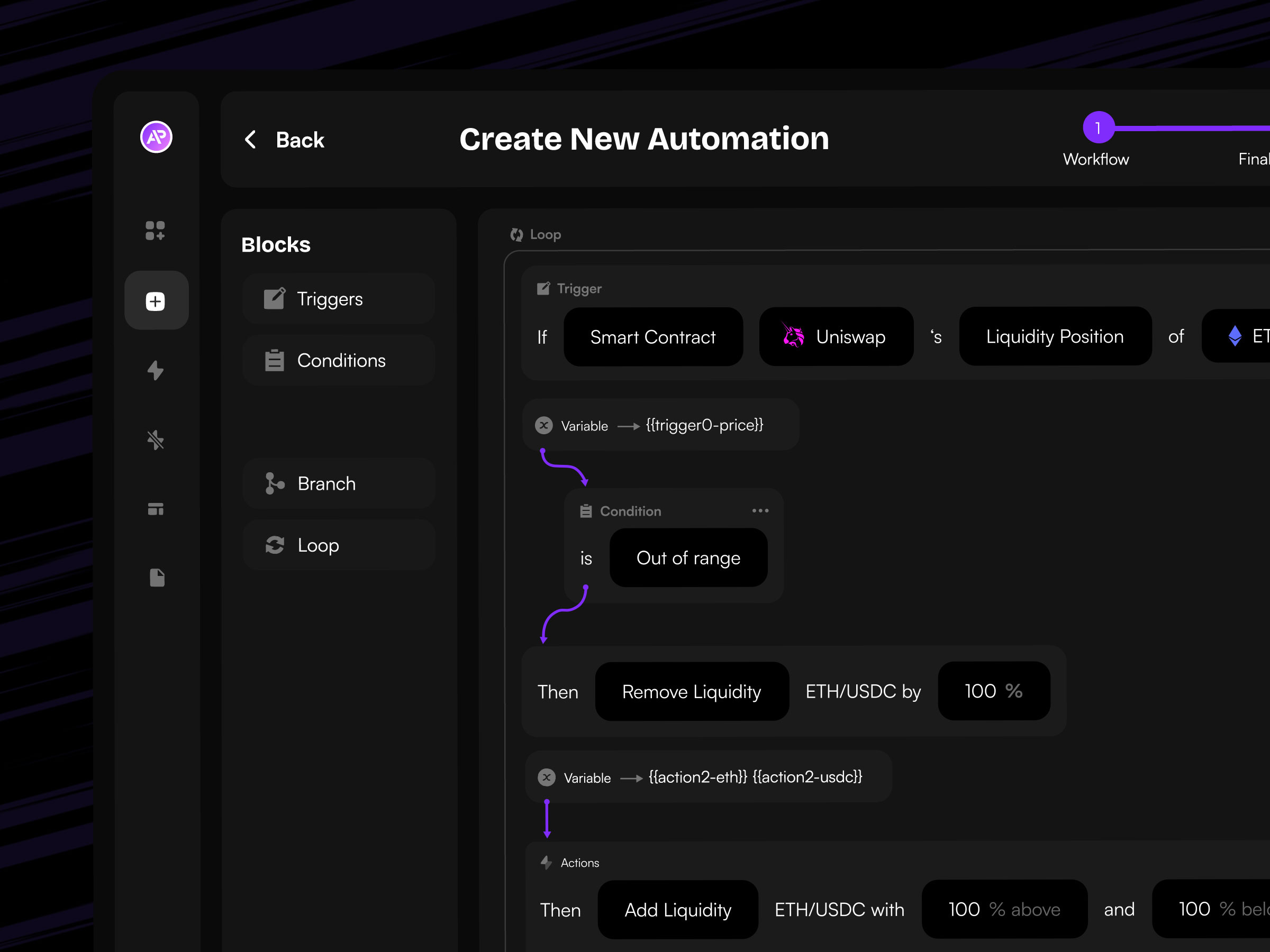Click the 100 % value field for Remove Liquidity
1270x952 pixels.
pyautogui.click(x=993, y=691)
